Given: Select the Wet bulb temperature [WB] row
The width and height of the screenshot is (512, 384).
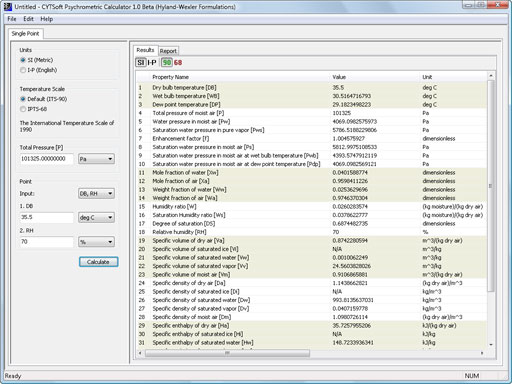Looking at the screenshot, I should (311, 96).
